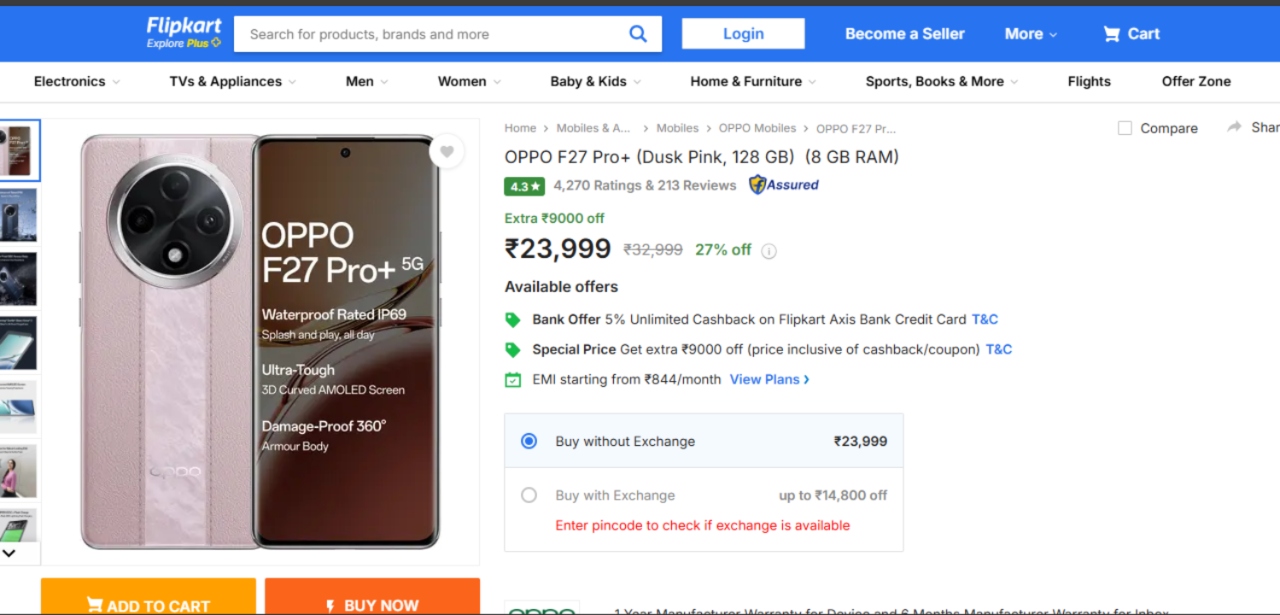The image size is (1280, 615).
Task: Click Enter pincode exchange message
Action: click(x=703, y=525)
